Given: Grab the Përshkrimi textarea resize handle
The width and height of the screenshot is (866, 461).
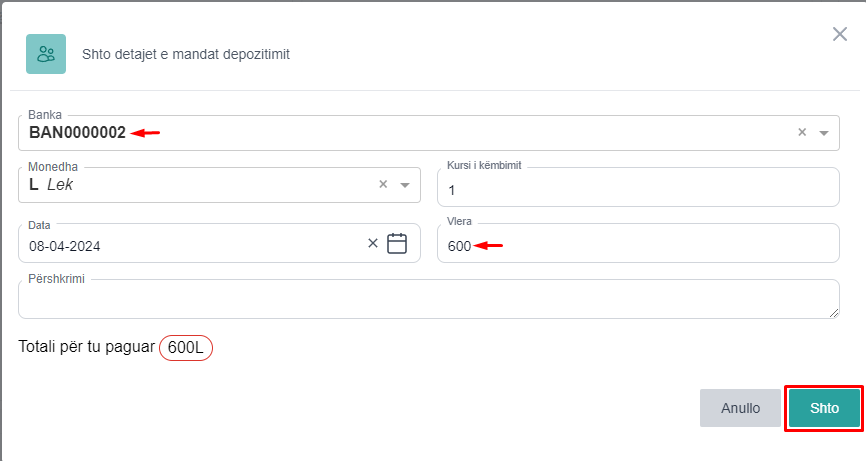Looking at the screenshot, I should pyautogui.click(x=834, y=313).
